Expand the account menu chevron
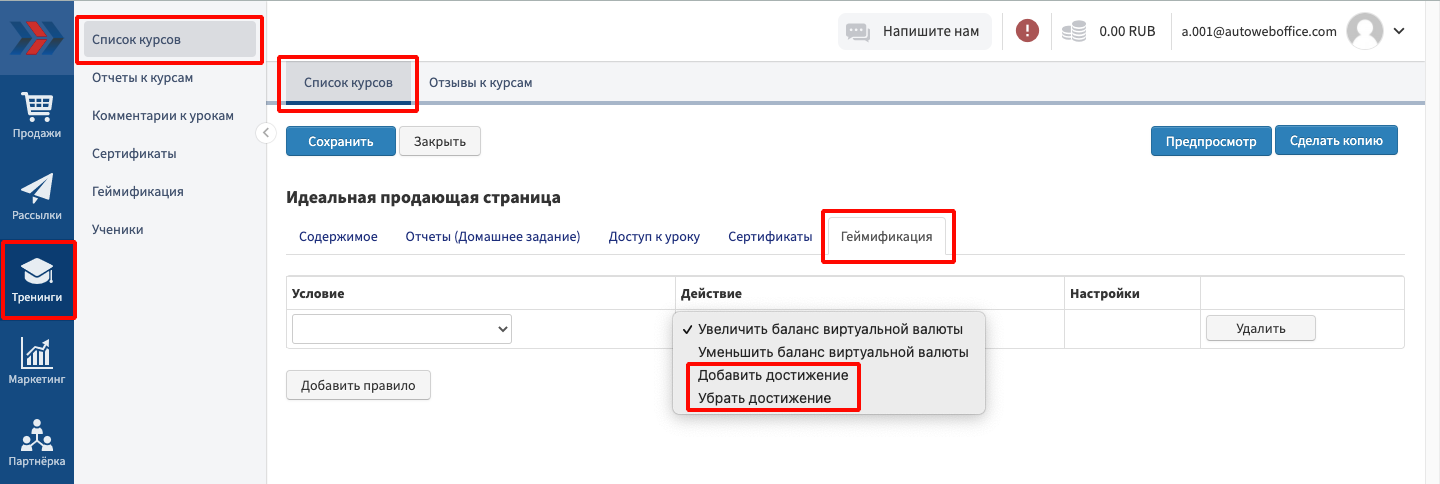 point(1399,31)
